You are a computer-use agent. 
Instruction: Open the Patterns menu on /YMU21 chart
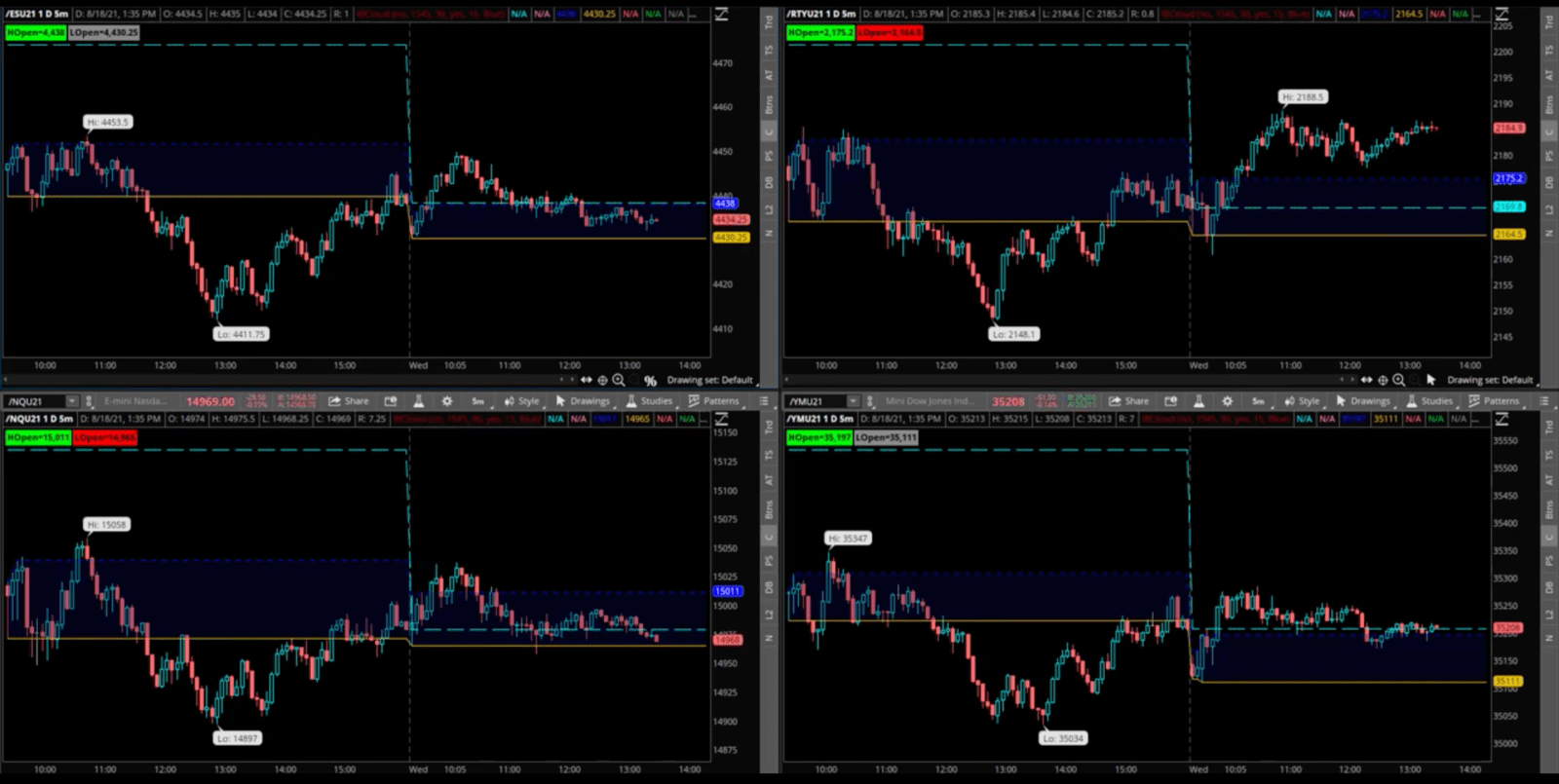point(1494,401)
